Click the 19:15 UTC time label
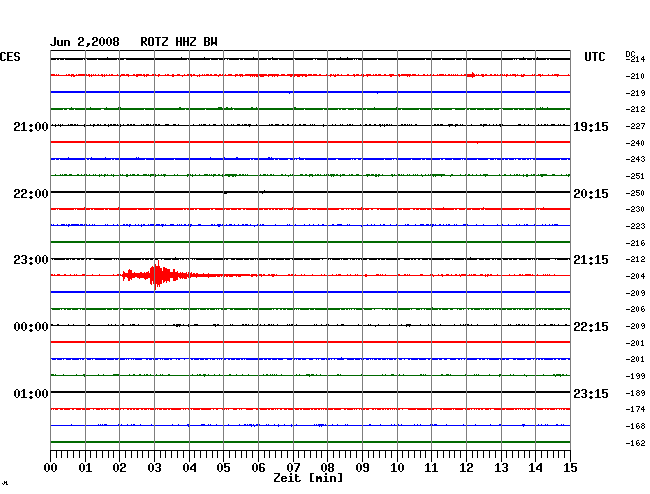Viewport: 650px width, 494px height. click(x=591, y=126)
